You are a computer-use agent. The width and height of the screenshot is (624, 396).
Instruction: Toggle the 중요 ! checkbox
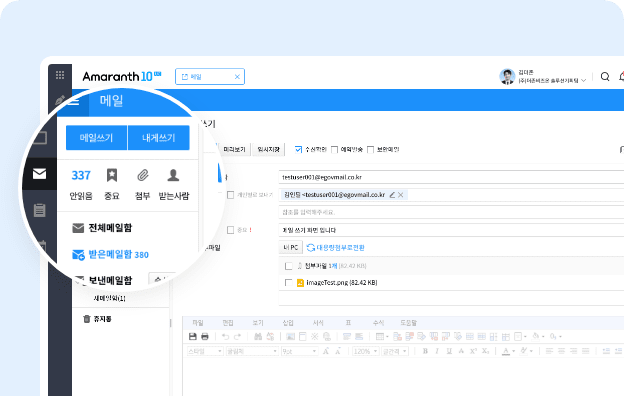pyautogui.click(x=230, y=230)
